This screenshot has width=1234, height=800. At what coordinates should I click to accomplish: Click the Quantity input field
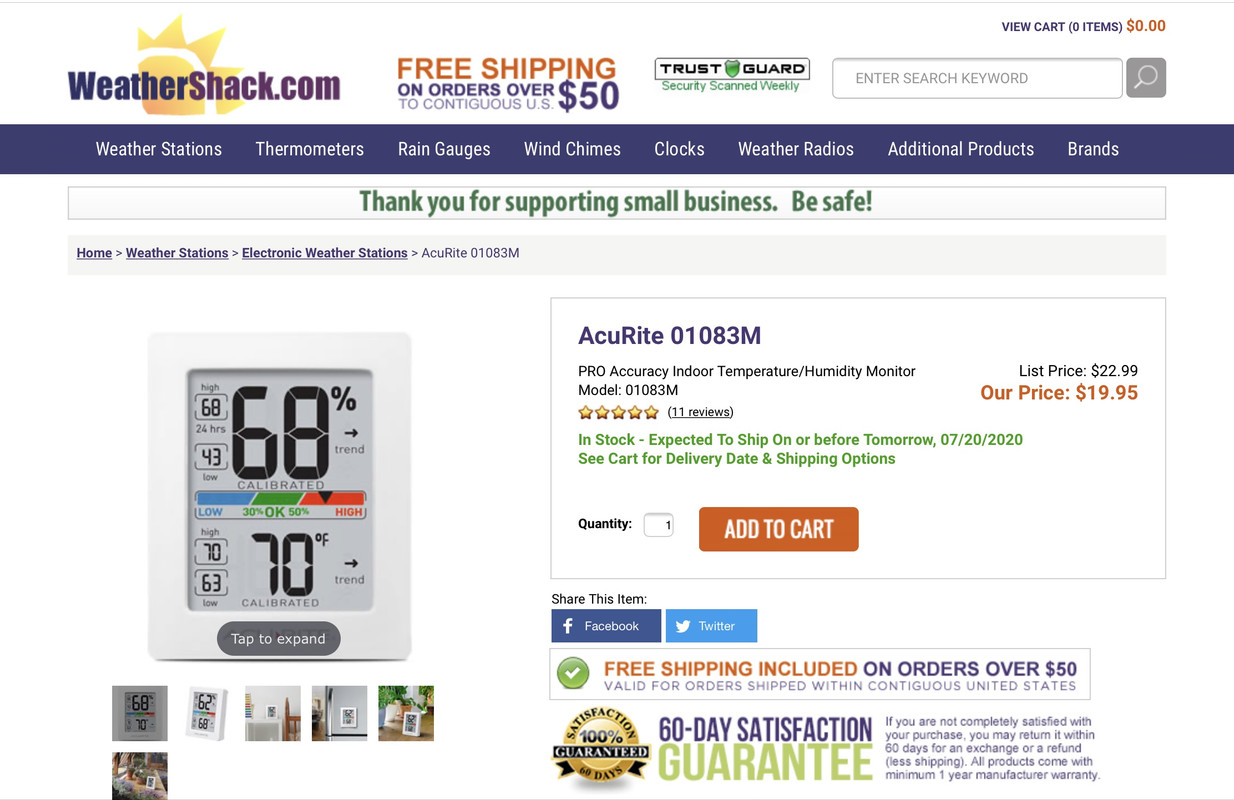[x=658, y=525]
